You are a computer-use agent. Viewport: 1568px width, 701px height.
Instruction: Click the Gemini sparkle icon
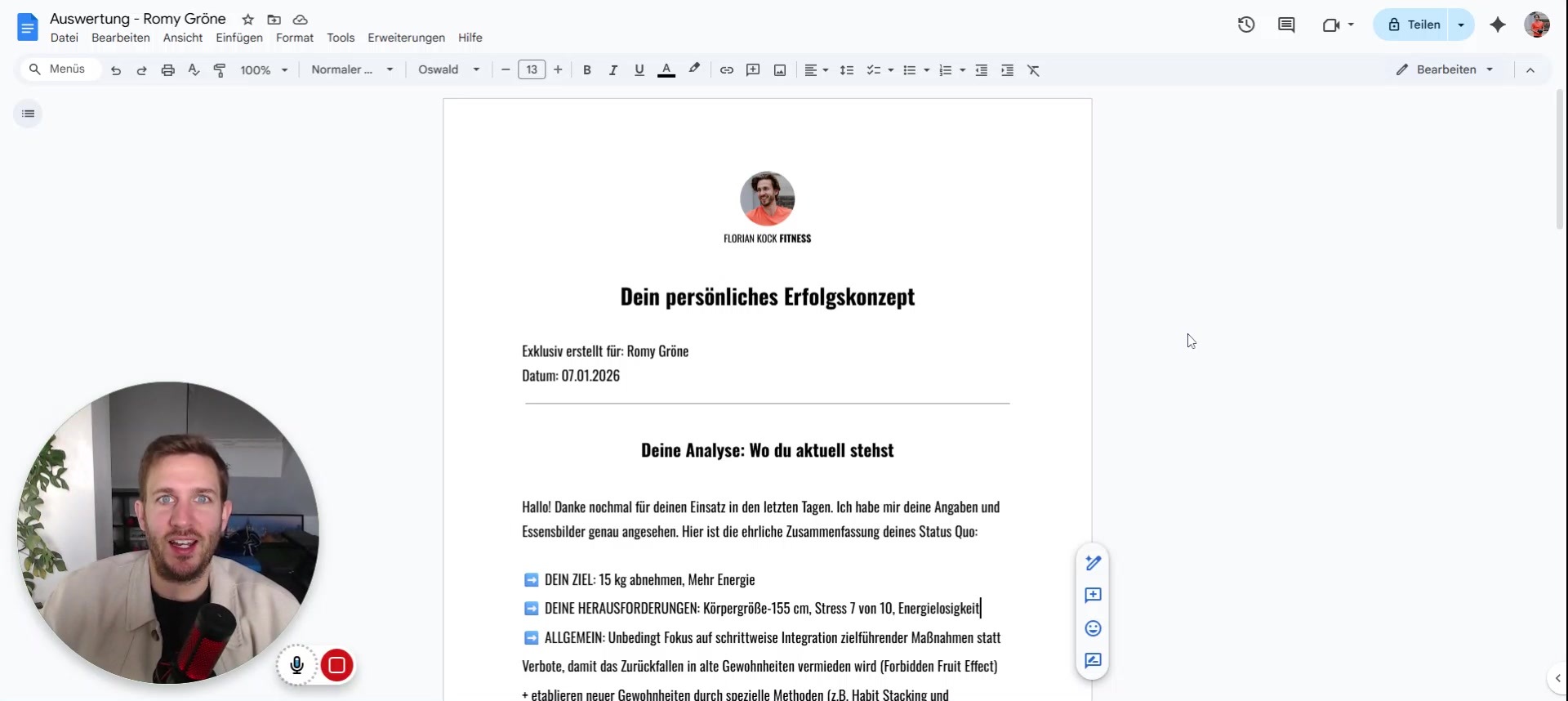click(1497, 25)
